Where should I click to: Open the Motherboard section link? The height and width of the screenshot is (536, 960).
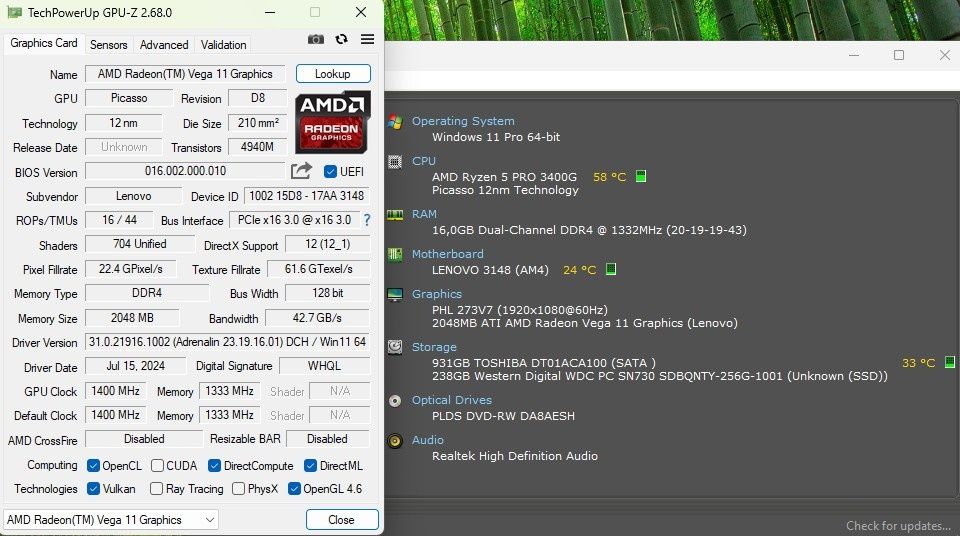[448, 254]
